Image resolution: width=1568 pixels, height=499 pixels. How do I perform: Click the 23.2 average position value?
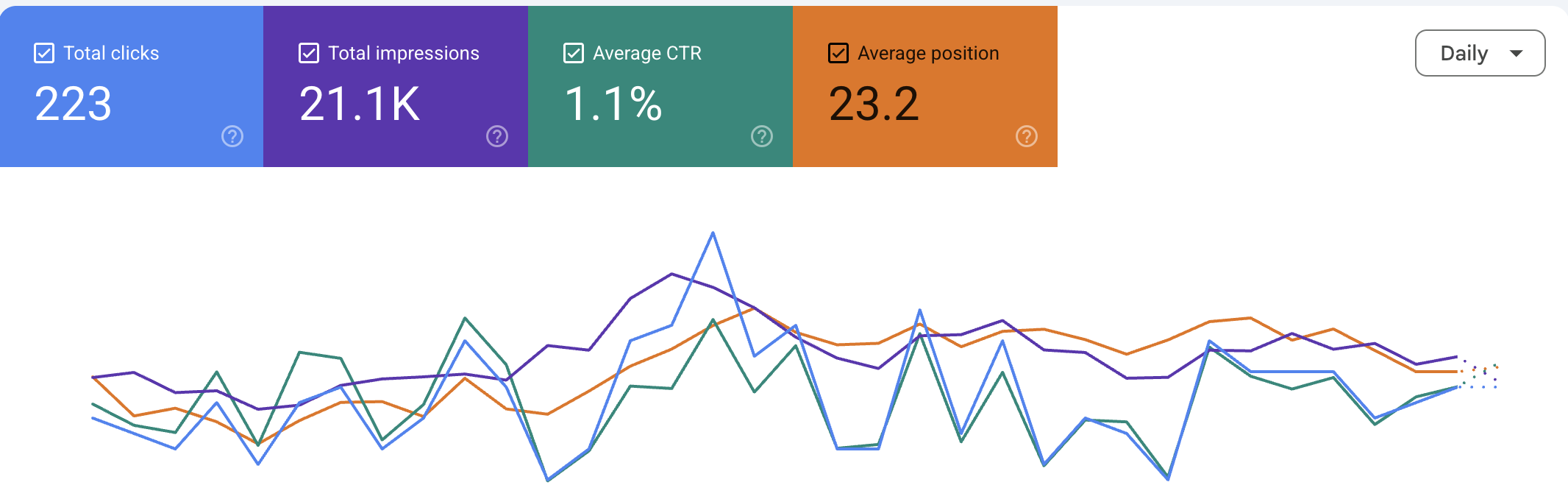[874, 104]
